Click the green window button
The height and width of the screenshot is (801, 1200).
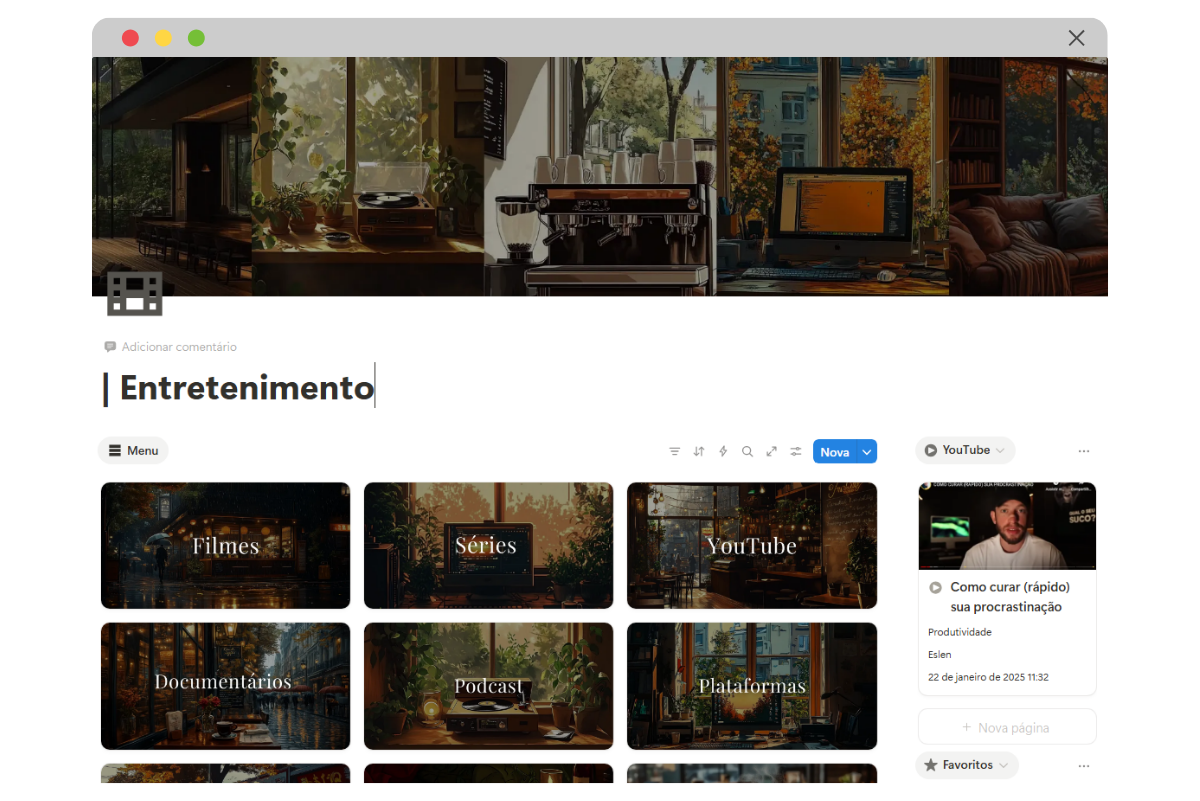(196, 38)
